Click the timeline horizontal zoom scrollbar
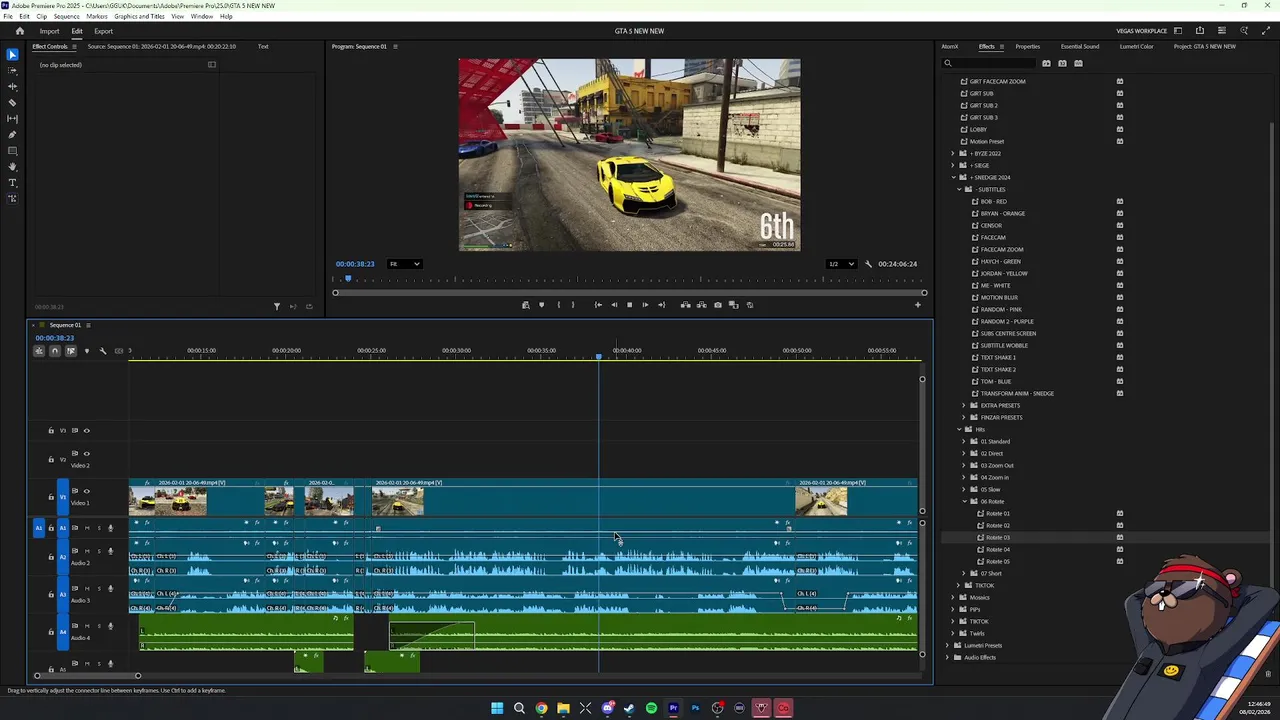The image size is (1280, 720). click(87, 675)
